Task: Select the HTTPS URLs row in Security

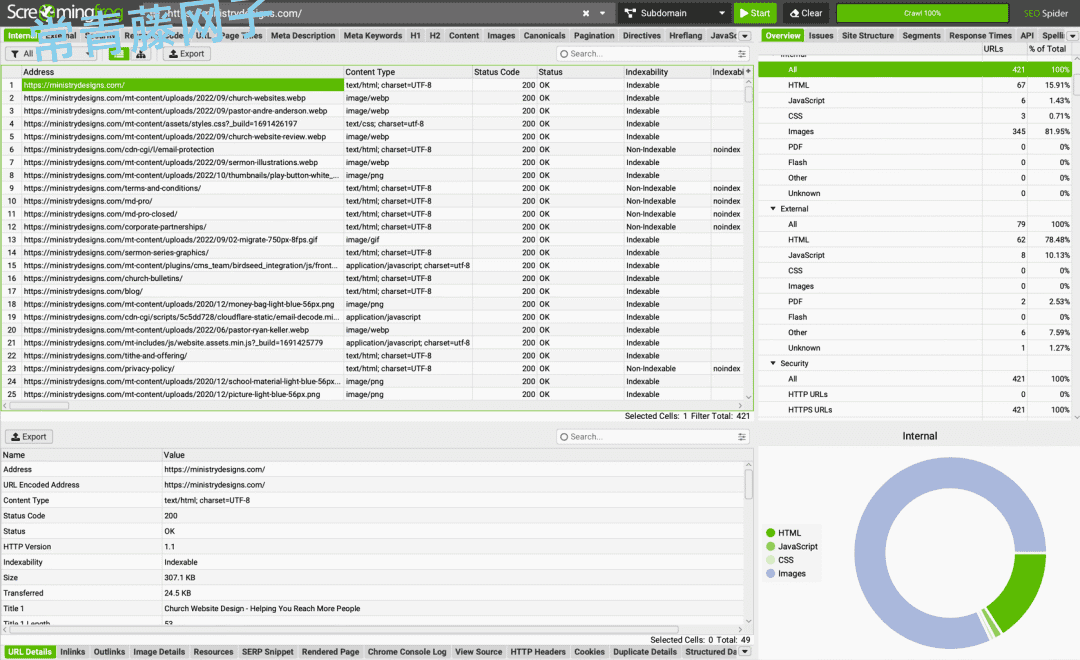Action: 915,410
